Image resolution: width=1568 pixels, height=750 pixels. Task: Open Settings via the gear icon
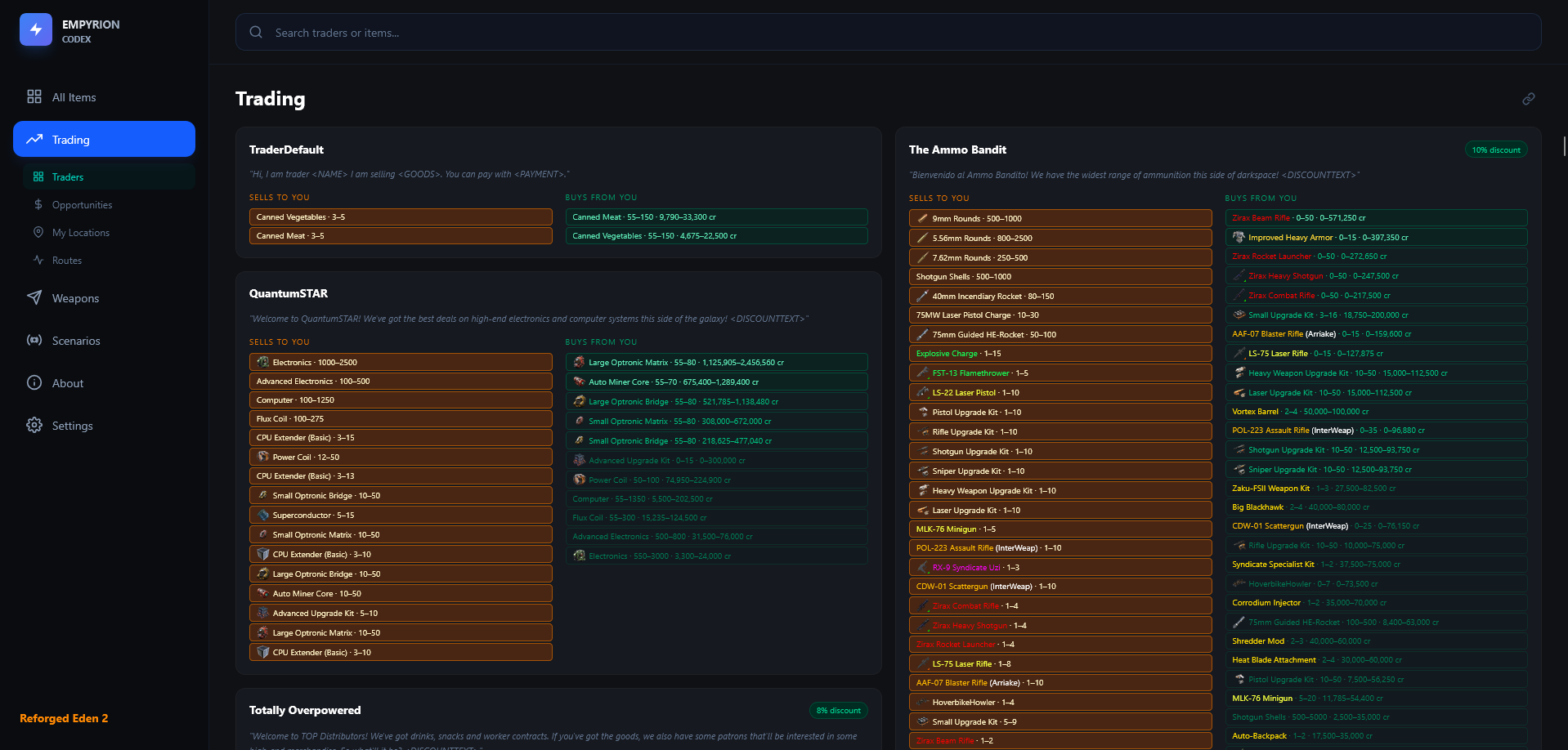[34, 426]
